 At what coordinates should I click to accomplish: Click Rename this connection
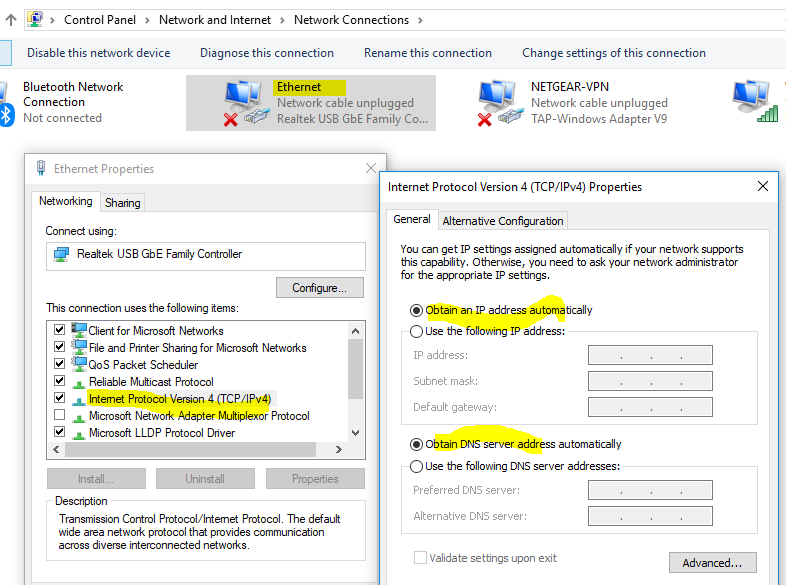point(428,53)
